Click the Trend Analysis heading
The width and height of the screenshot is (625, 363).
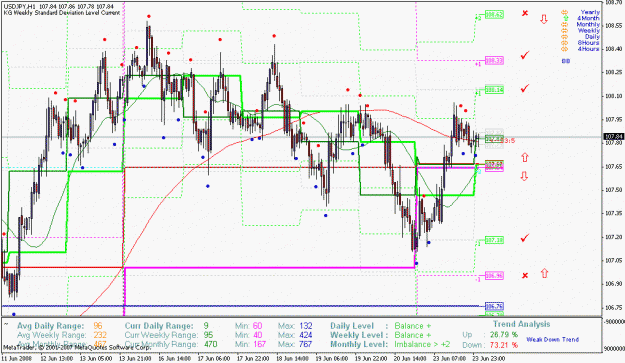[521, 324]
